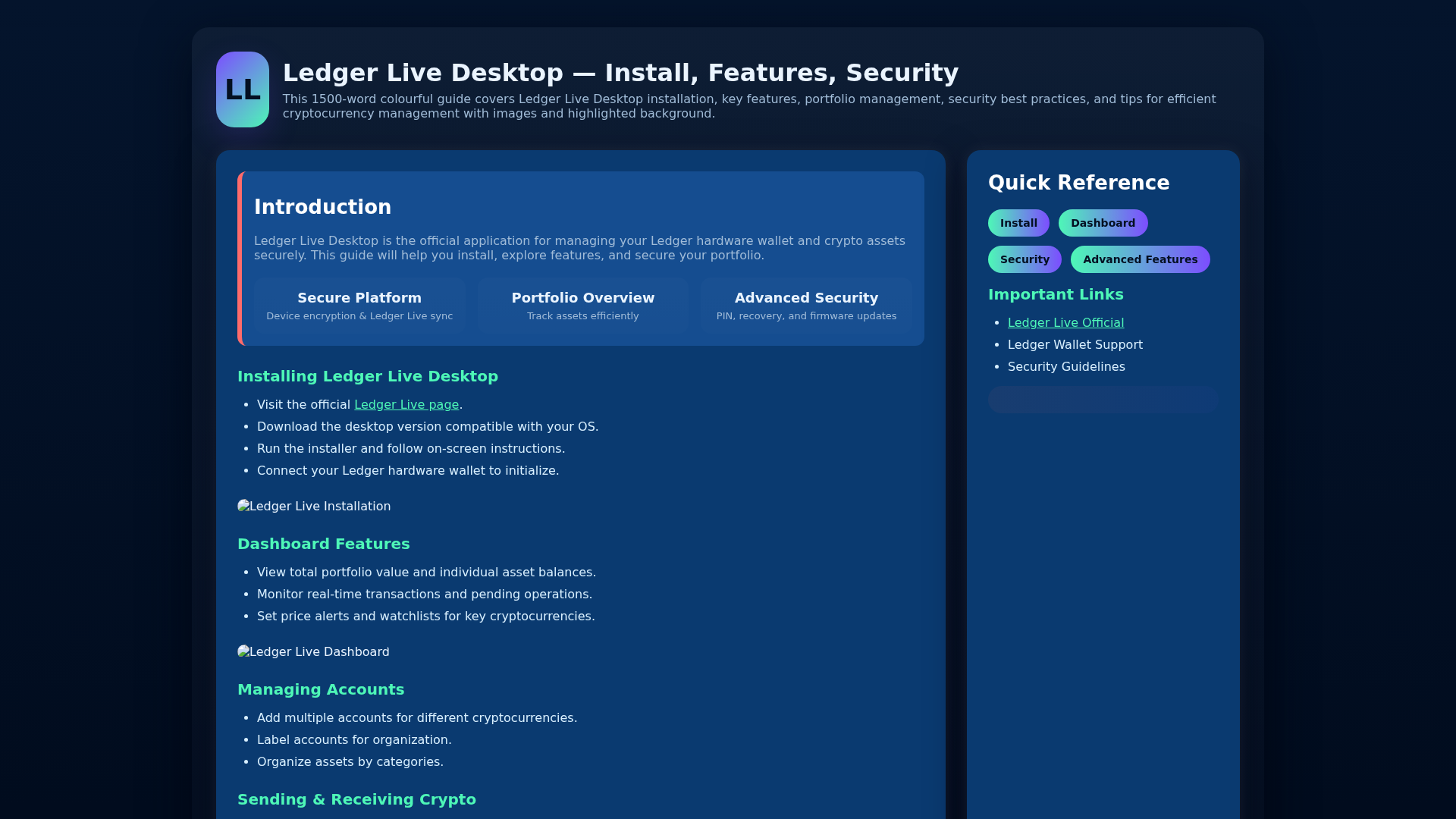Screen dimensions: 1456x819
Task: Open the Security quick reference chip
Action: (1025, 259)
